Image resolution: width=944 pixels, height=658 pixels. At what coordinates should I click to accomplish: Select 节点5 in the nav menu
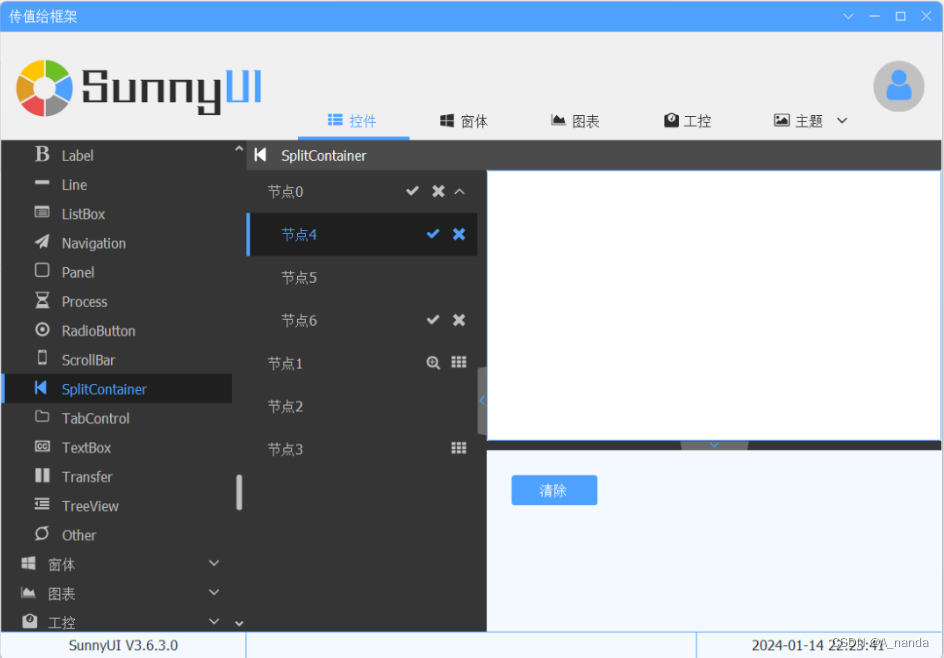[362, 278]
